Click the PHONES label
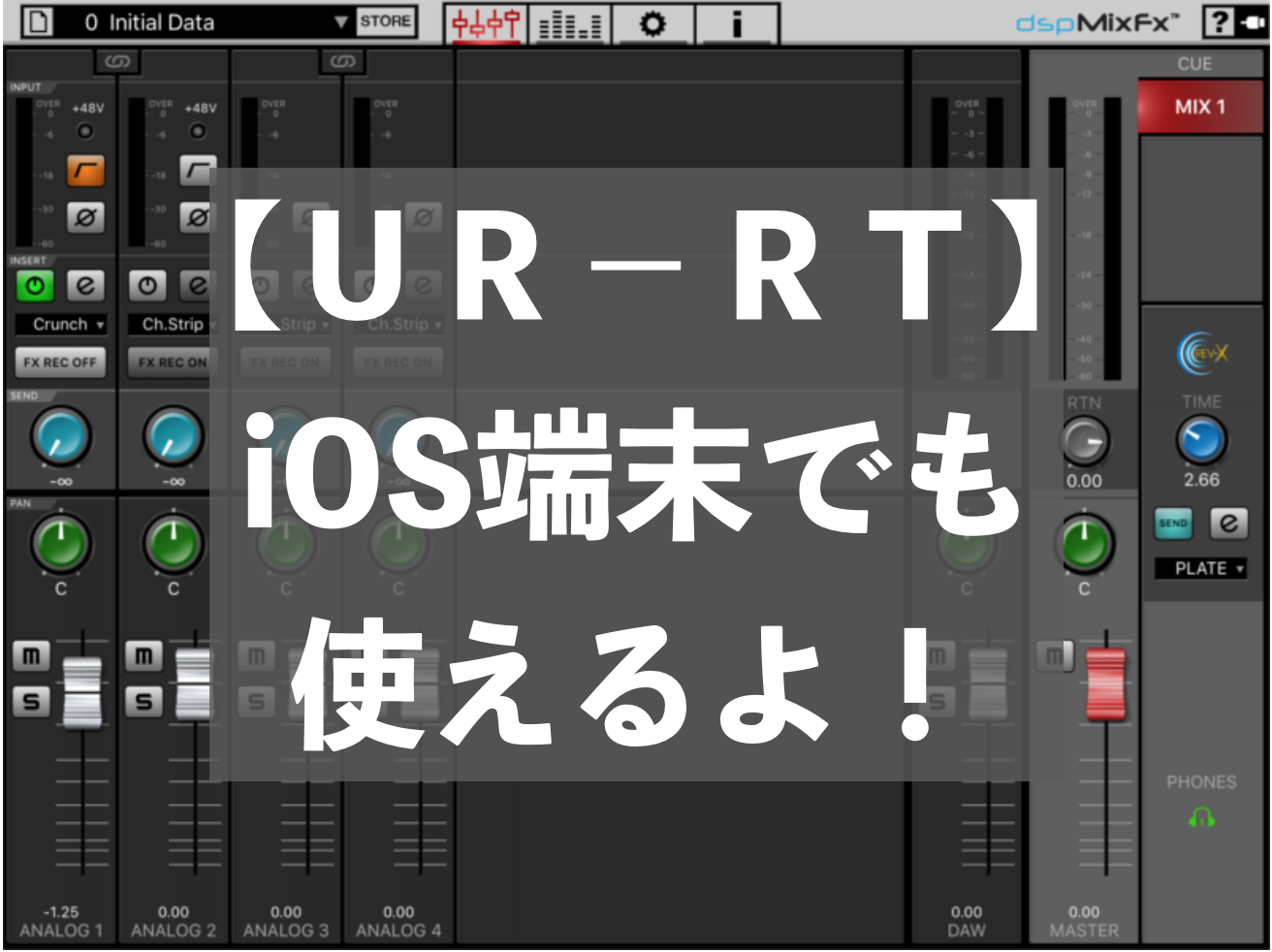 [x=1201, y=782]
